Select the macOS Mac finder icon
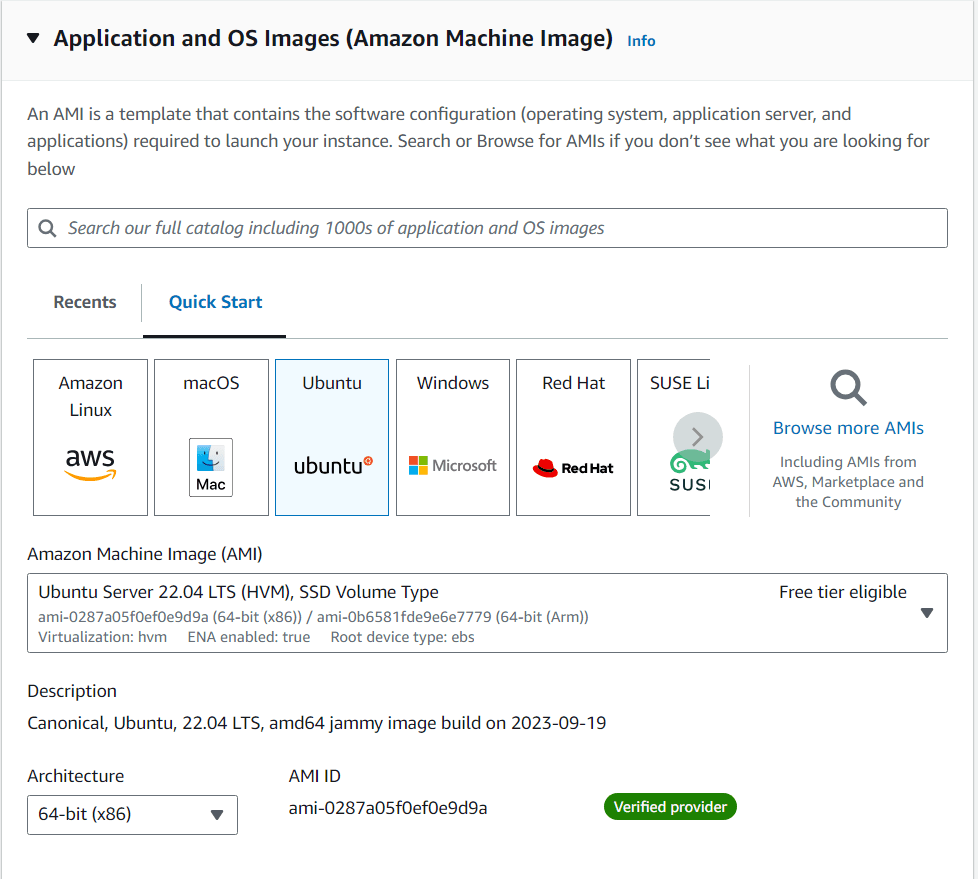Screen dimensions: 978x879 click(211, 467)
